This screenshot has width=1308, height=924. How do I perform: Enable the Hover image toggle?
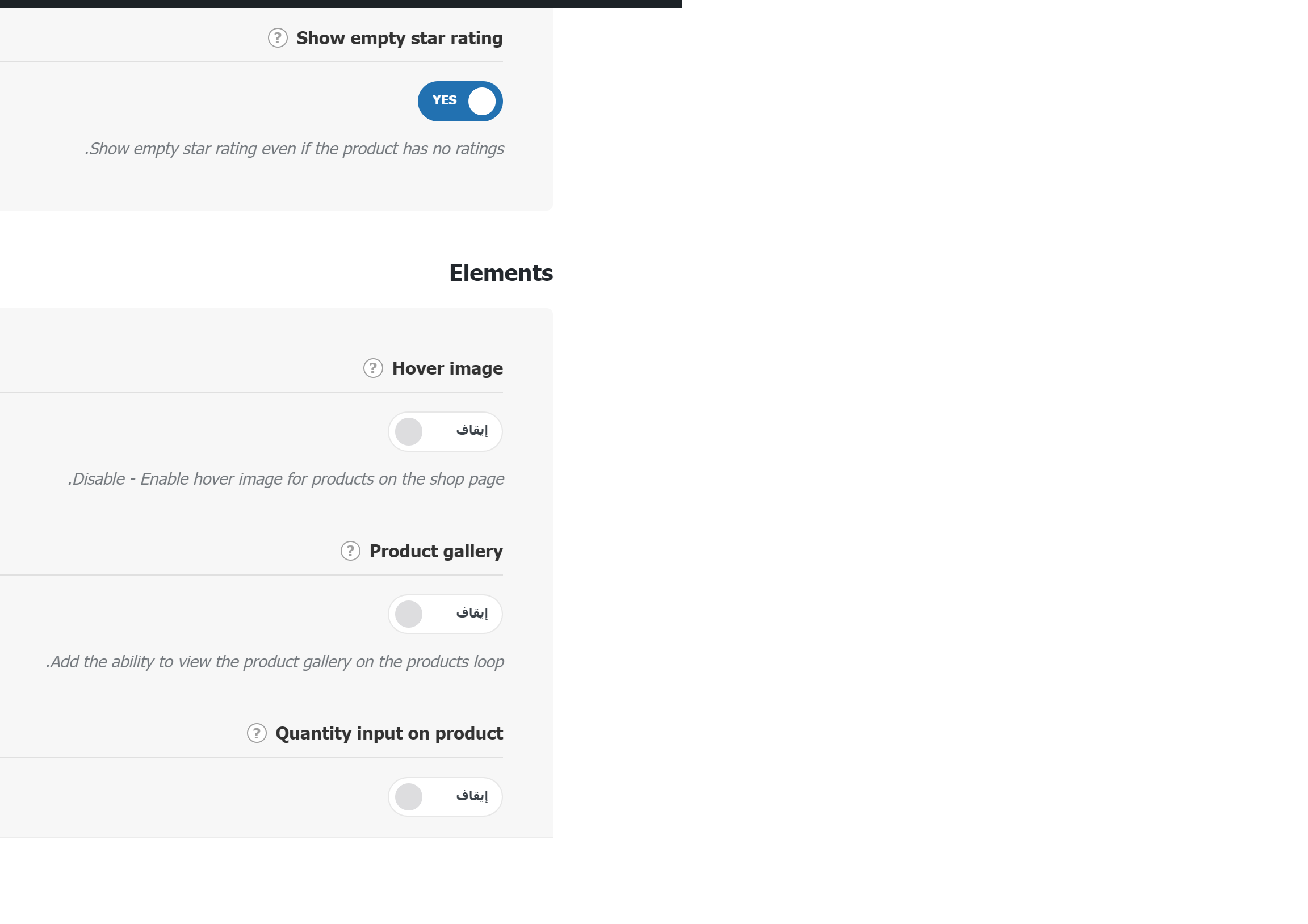click(x=446, y=432)
